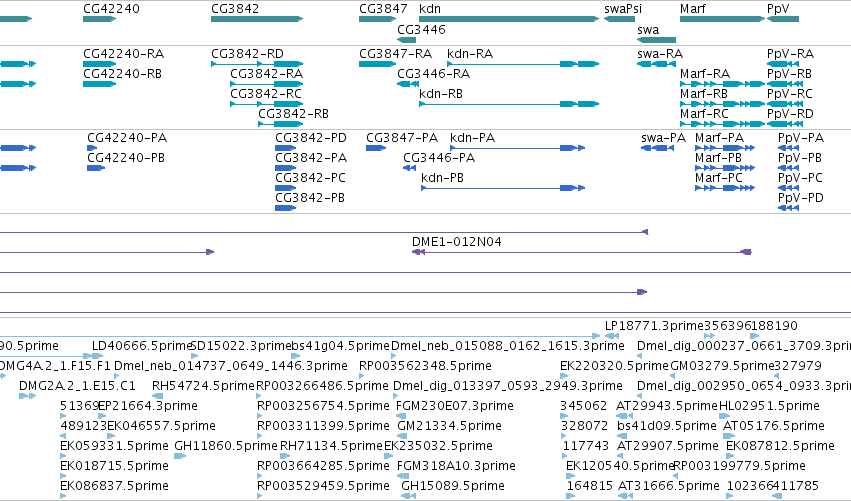
Task: Select EST FGM230E07.3prime
Action: pos(402,416)
